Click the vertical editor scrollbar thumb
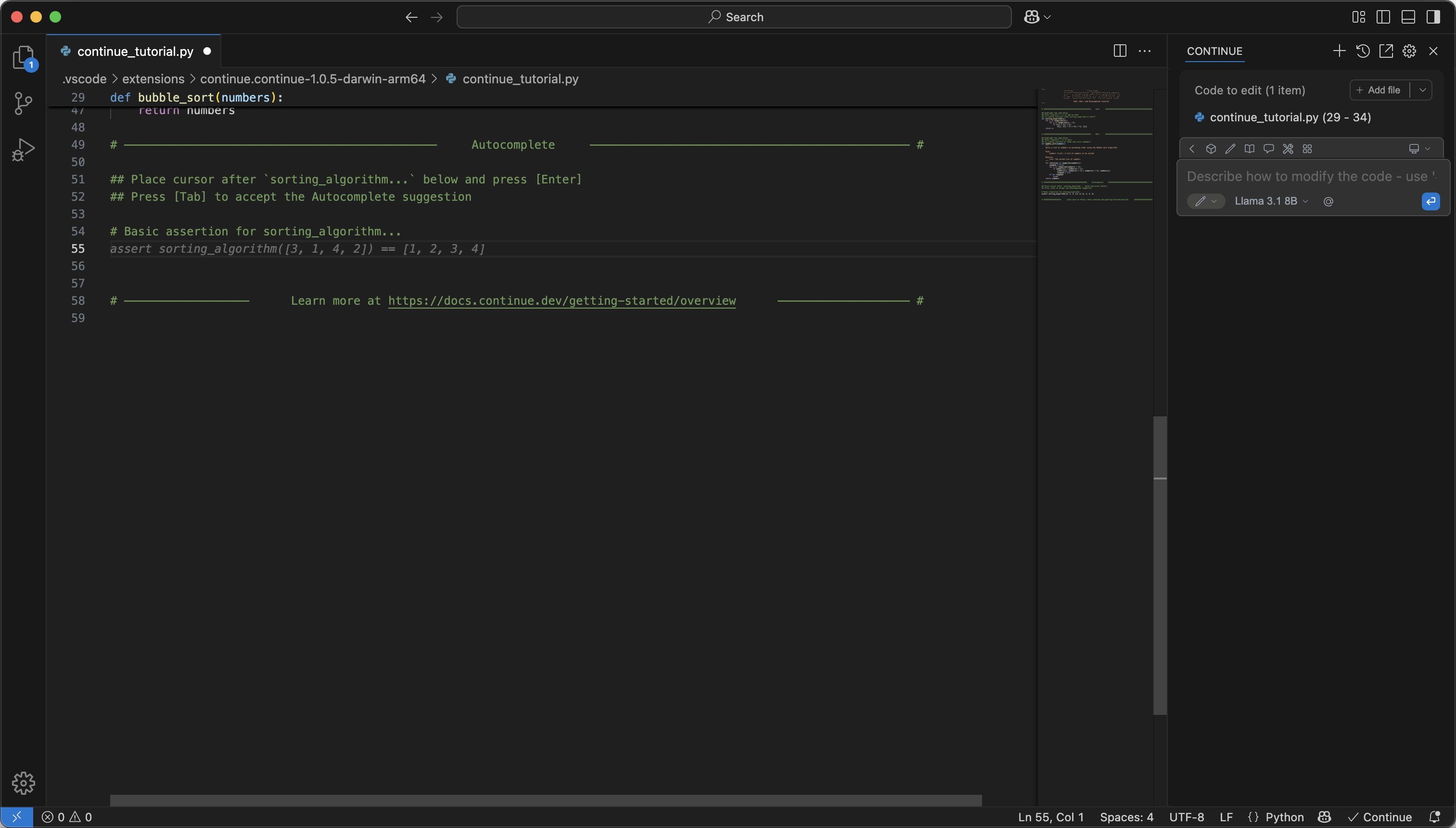Image resolution: width=1456 pixels, height=828 pixels. point(1160,565)
